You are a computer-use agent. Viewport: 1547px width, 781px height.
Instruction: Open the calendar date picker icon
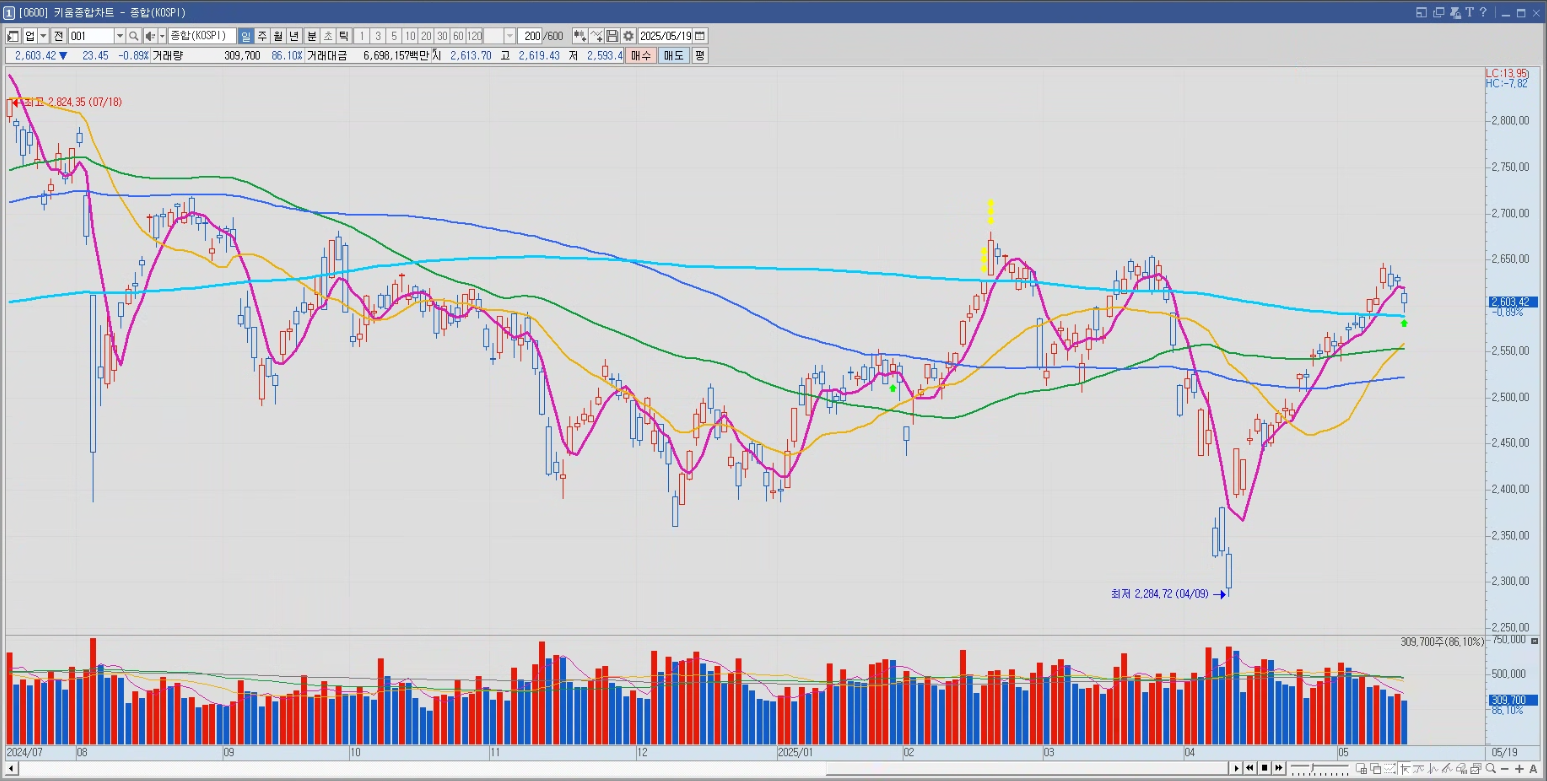click(700, 36)
